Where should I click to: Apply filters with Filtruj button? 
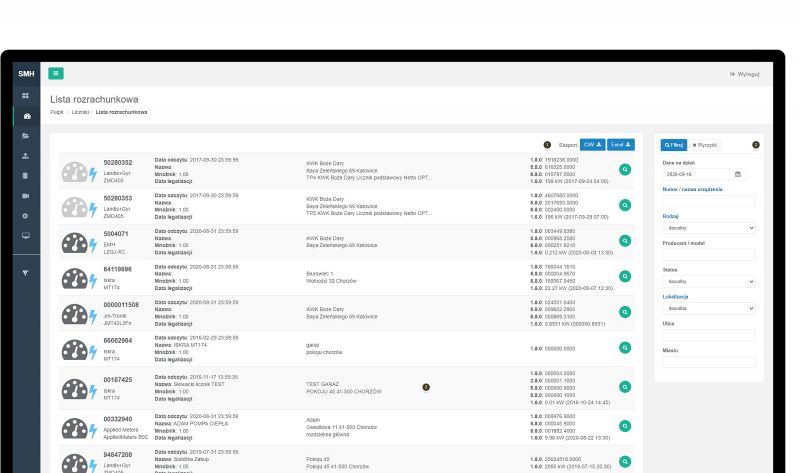(x=673, y=145)
